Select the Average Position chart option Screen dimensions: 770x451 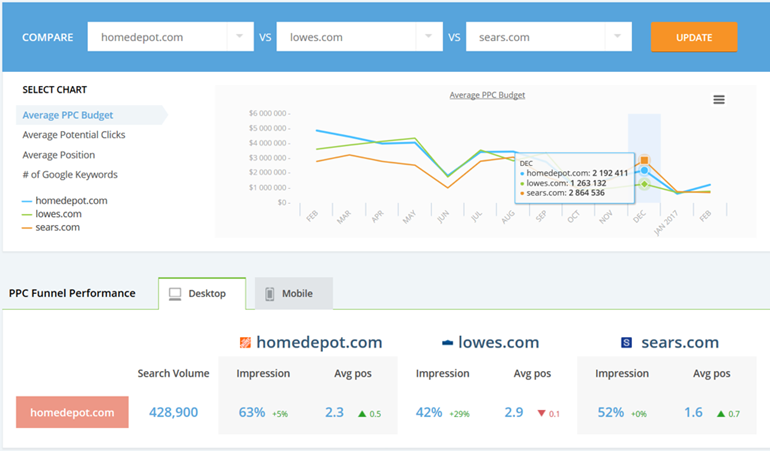pos(58,155)
